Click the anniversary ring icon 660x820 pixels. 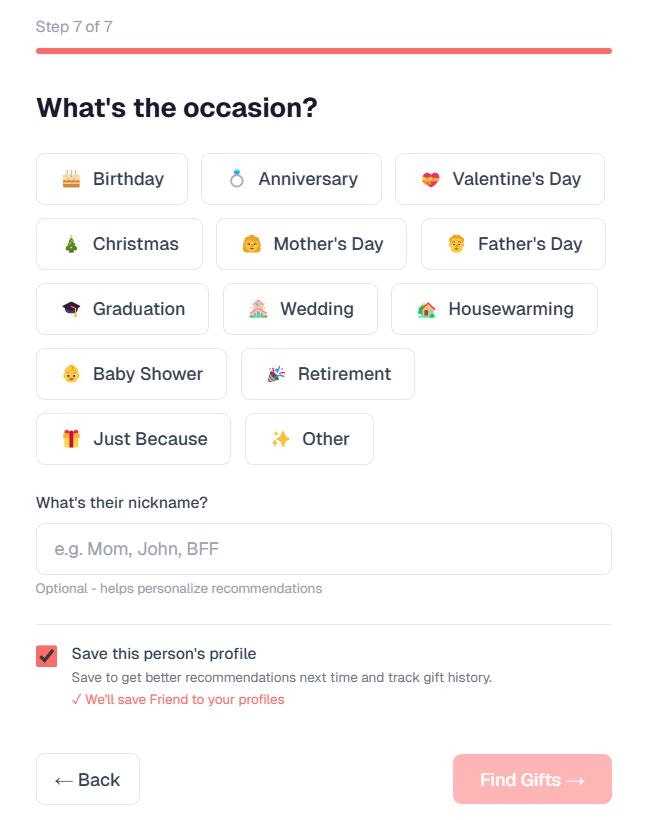[236, 179]
